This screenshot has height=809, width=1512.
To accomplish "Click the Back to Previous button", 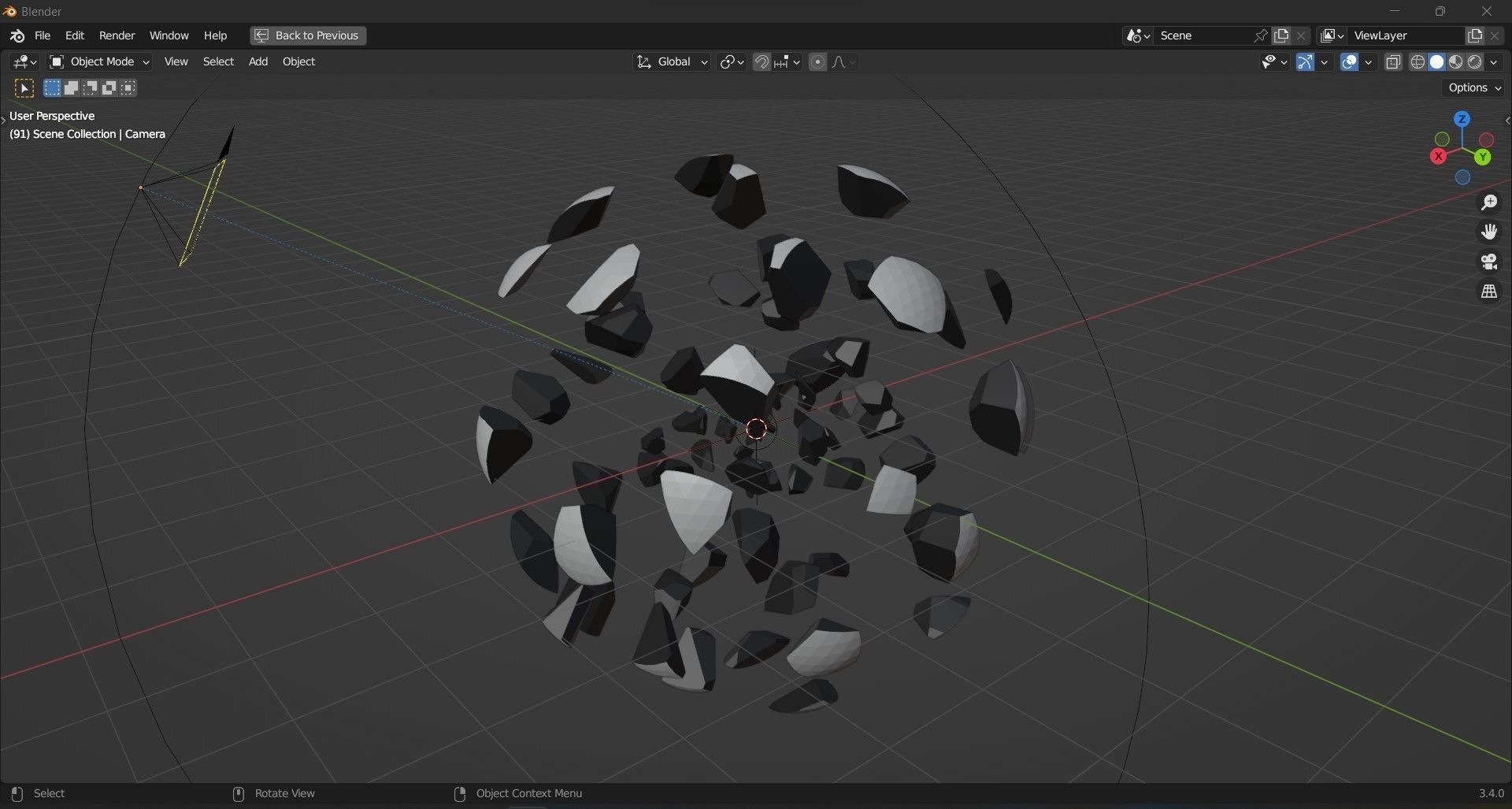I will click(308, 35).
